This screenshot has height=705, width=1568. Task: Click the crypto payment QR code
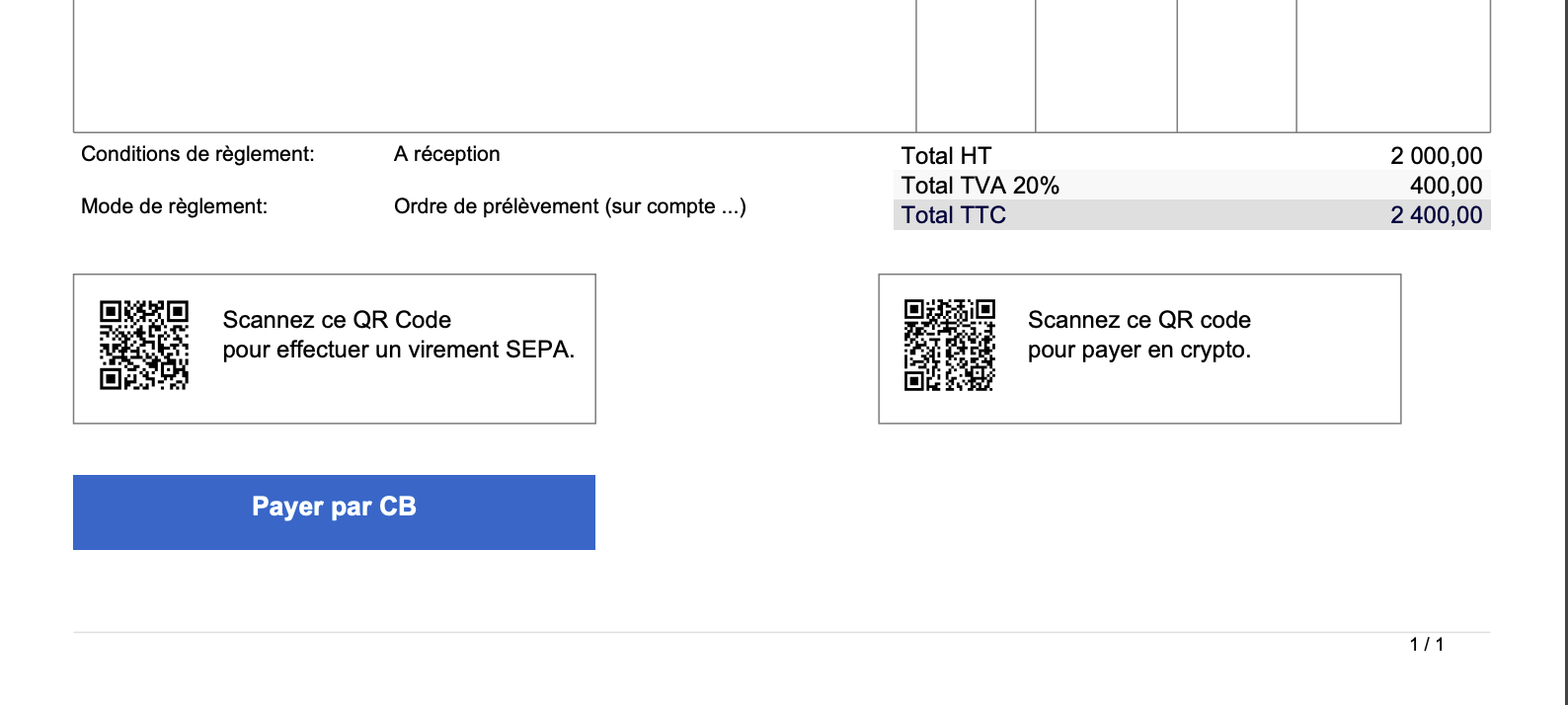pos(950,346)
